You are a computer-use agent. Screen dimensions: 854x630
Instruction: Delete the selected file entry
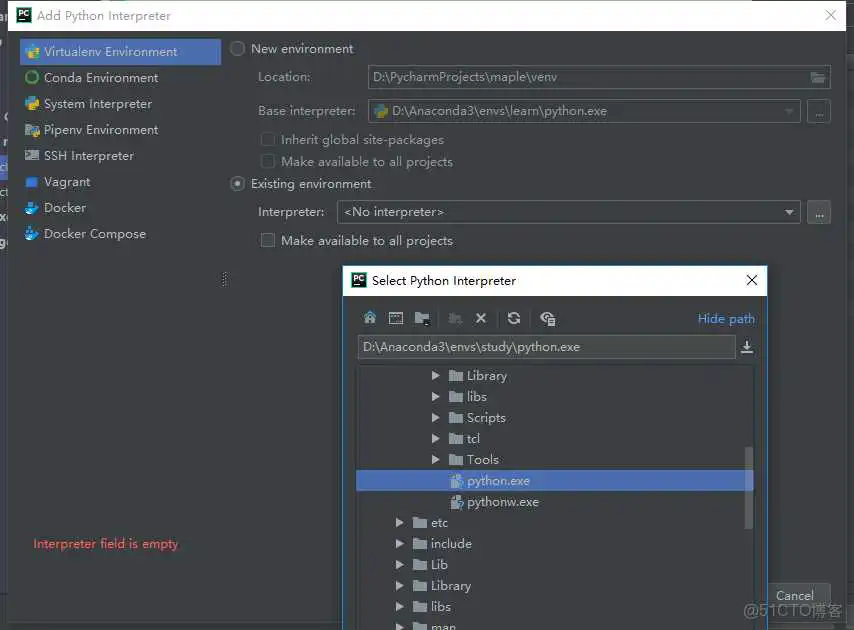point(481,317)
